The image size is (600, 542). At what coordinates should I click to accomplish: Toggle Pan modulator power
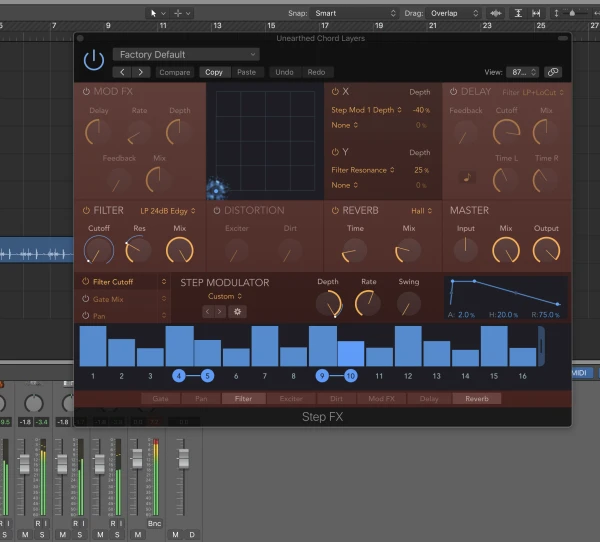click(85, 316)
